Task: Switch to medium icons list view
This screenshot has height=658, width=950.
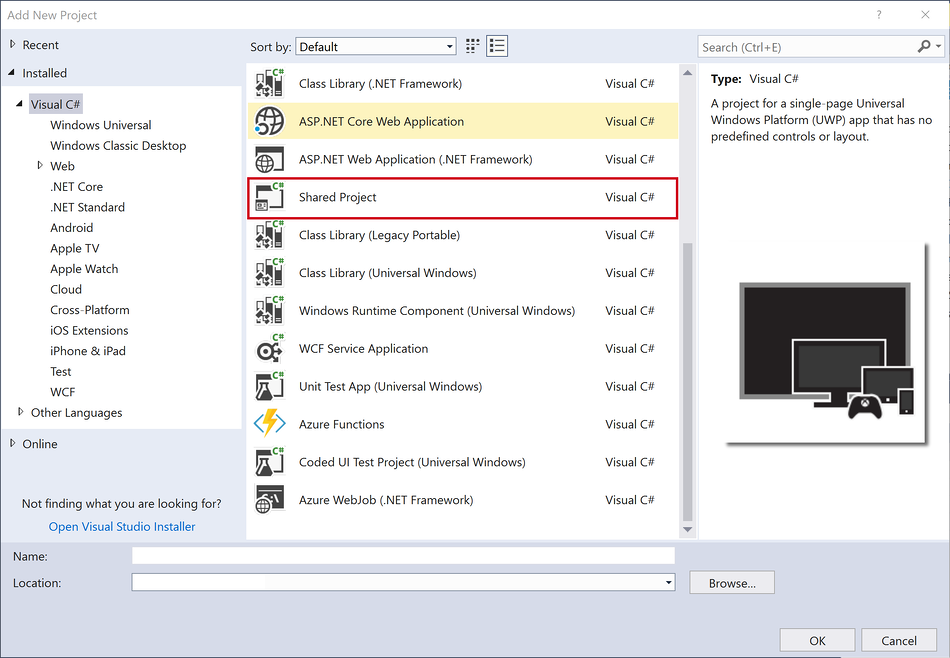Action: (497, 46)
